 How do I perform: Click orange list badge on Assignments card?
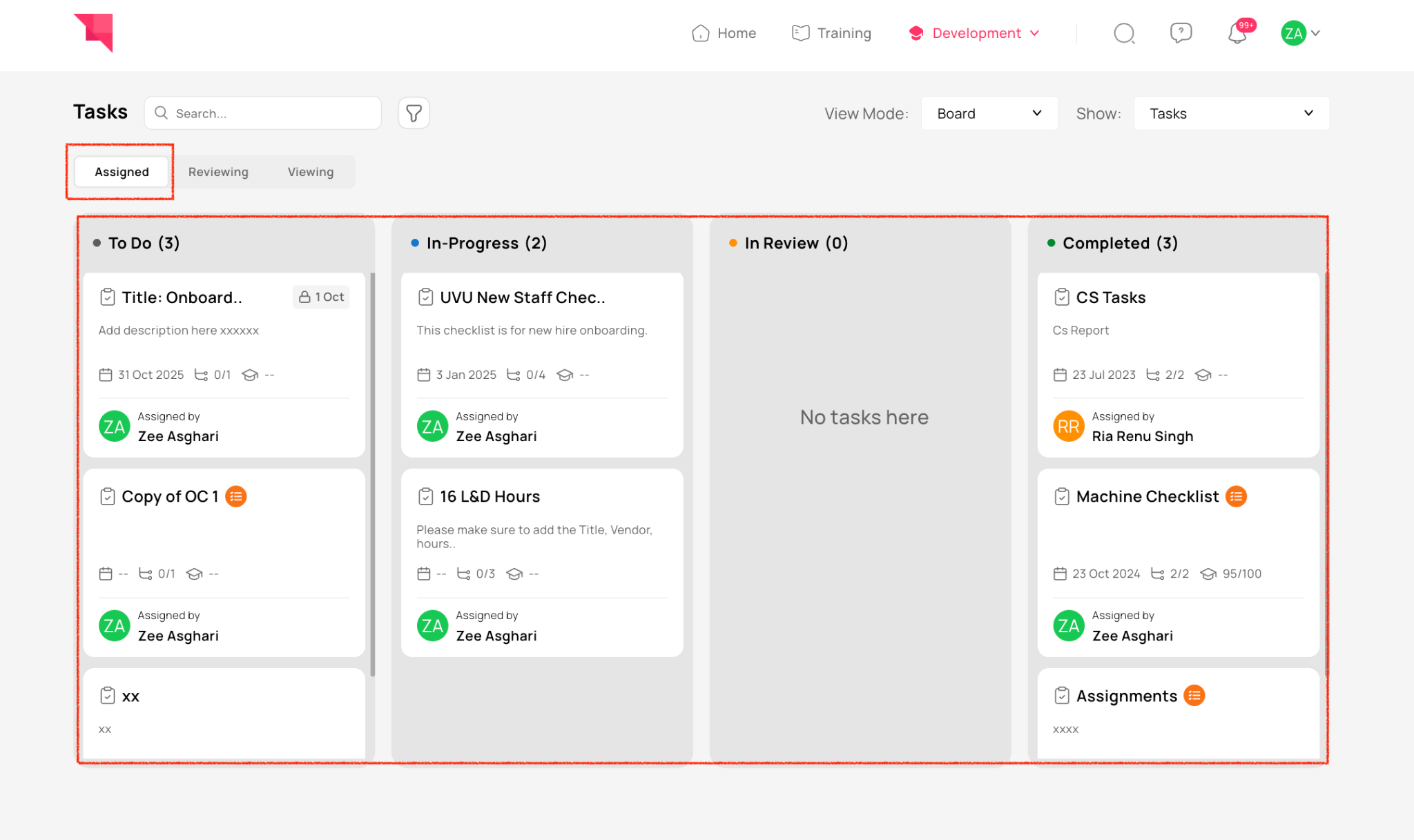coord(1194,696)
